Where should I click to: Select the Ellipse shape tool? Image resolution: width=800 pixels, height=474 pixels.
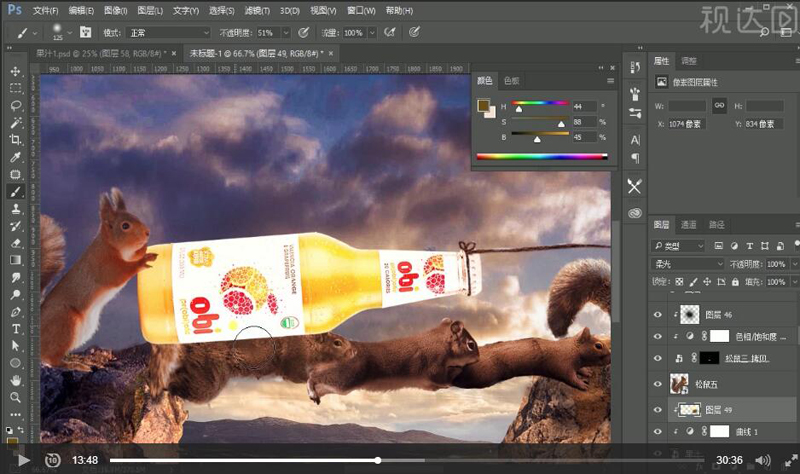tap(15, 363)
